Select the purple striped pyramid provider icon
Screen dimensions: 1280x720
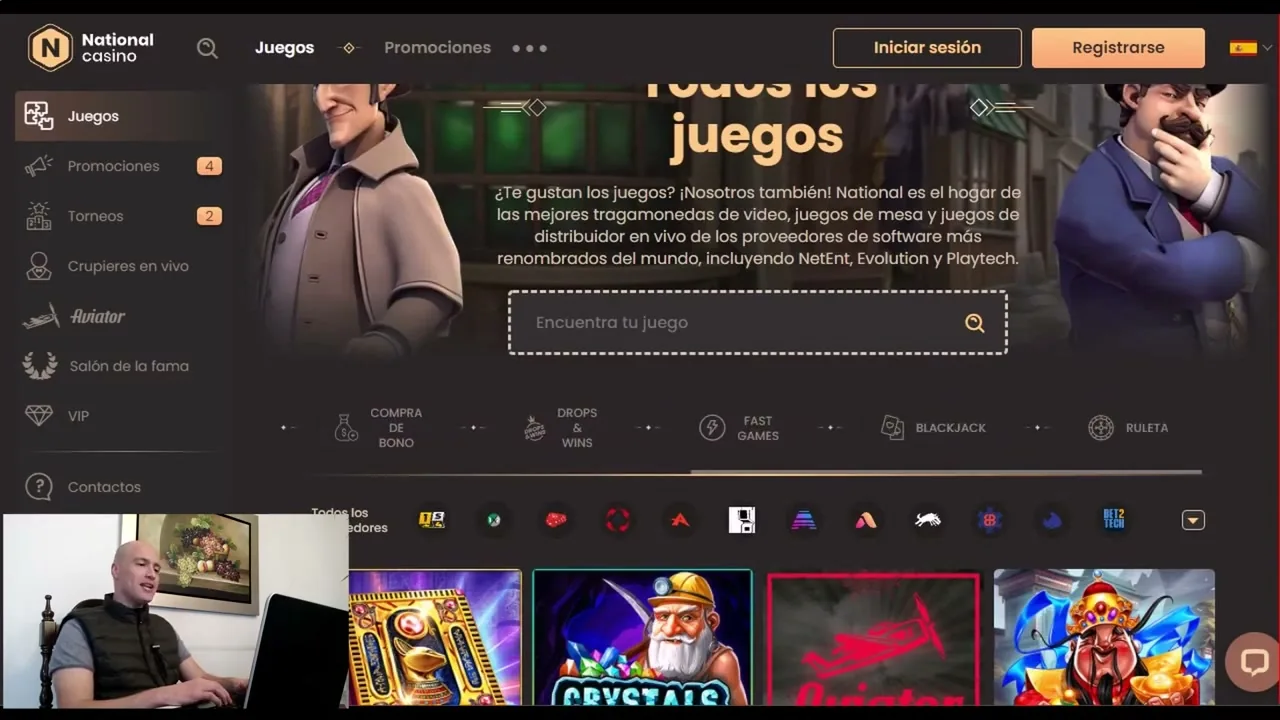tap(804, 520)
